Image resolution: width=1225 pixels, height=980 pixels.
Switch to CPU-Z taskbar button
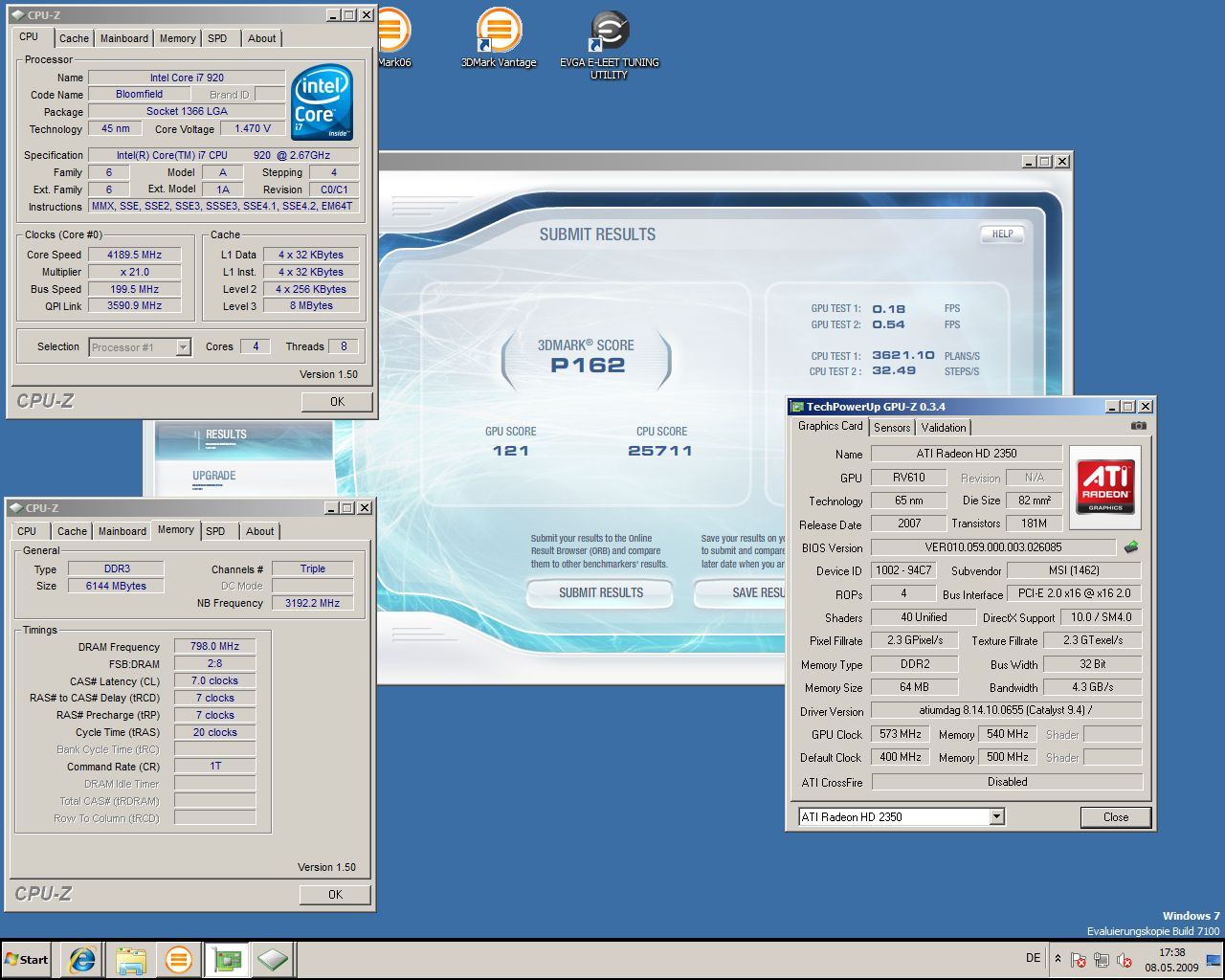273,959
